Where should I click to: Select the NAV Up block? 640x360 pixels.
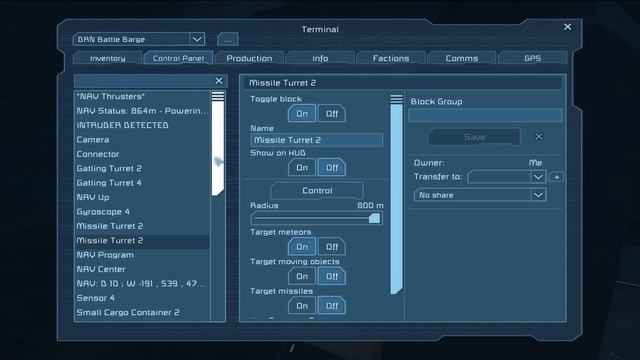142,198
